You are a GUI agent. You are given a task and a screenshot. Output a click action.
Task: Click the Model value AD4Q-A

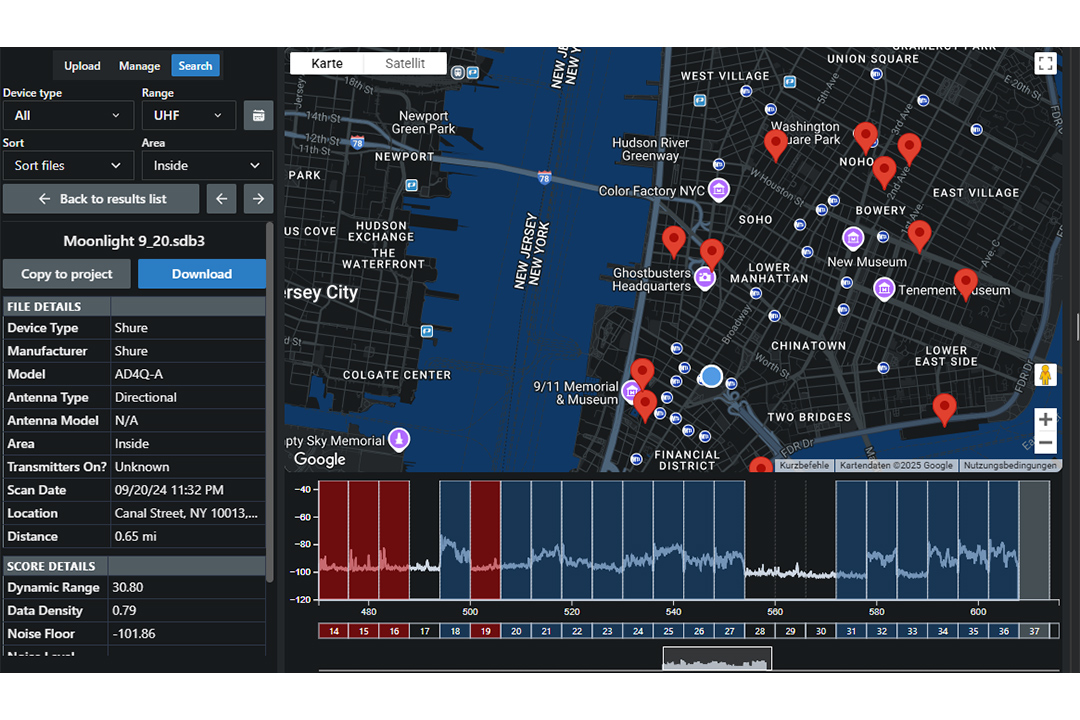click(138, 375)
